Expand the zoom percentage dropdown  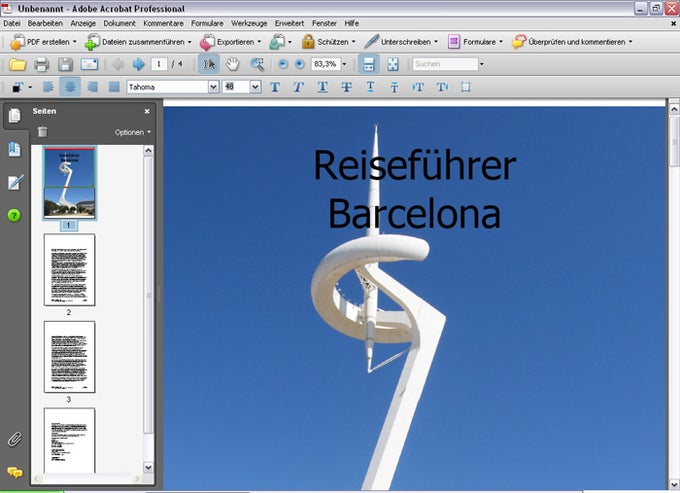344,64
